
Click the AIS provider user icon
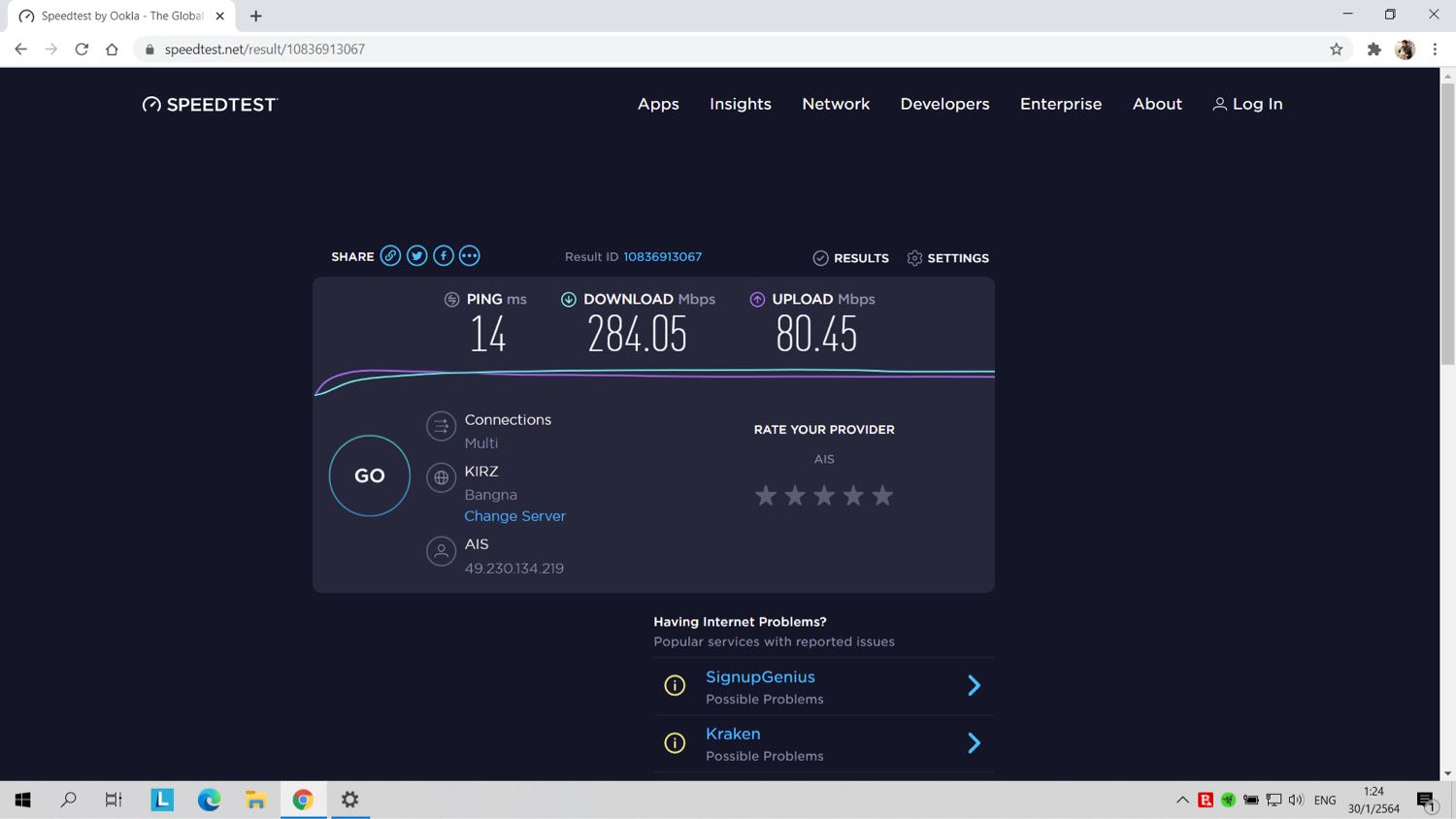[441, 551]
